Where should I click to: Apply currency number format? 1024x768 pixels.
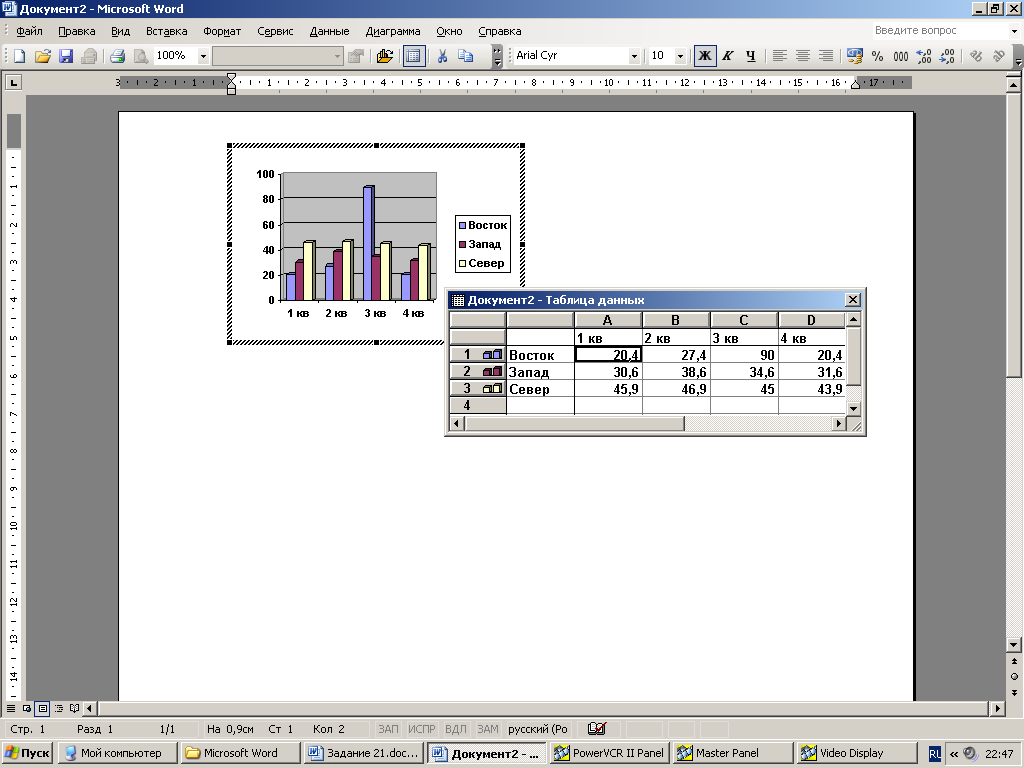(854, 56)
